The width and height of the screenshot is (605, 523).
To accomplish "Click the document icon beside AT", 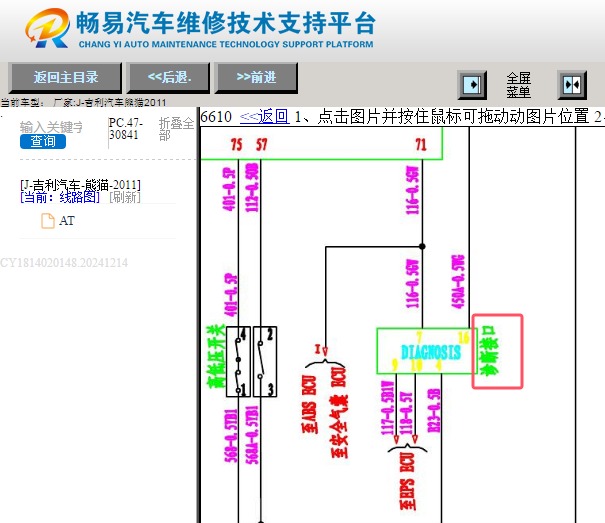I will click(x=48, y=221).
